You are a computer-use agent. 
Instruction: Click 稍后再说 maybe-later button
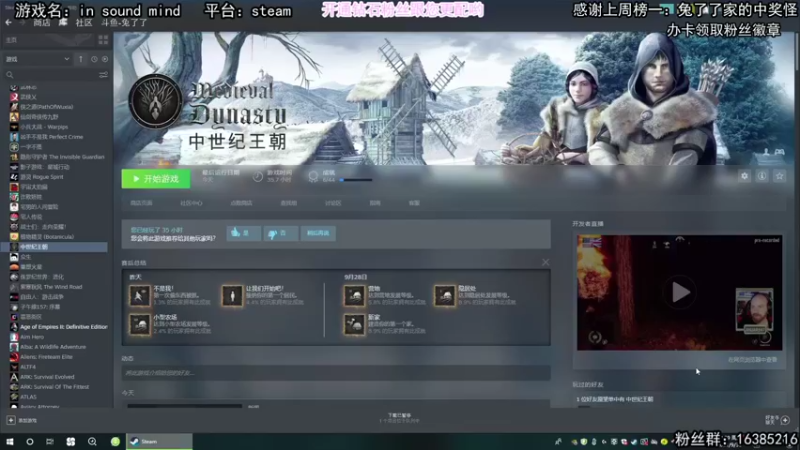[318, 233]
